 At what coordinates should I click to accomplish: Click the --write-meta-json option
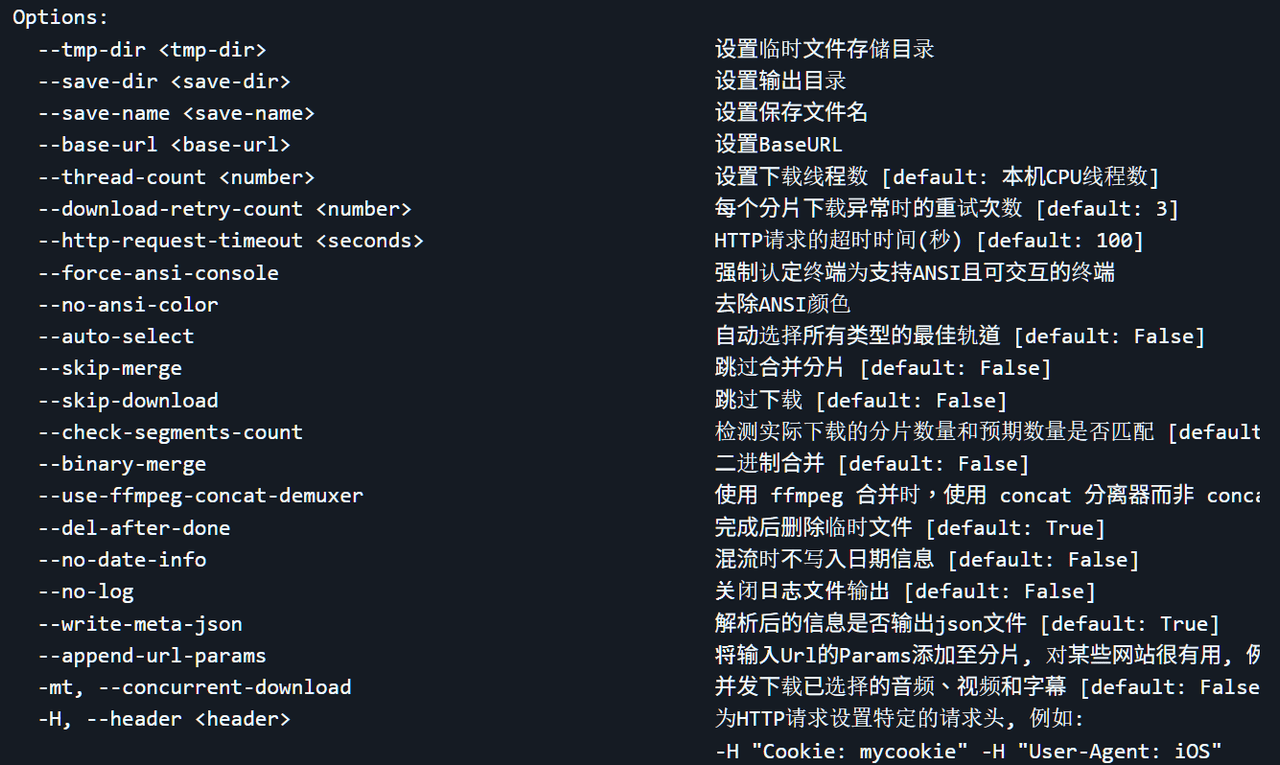(140, 624)
